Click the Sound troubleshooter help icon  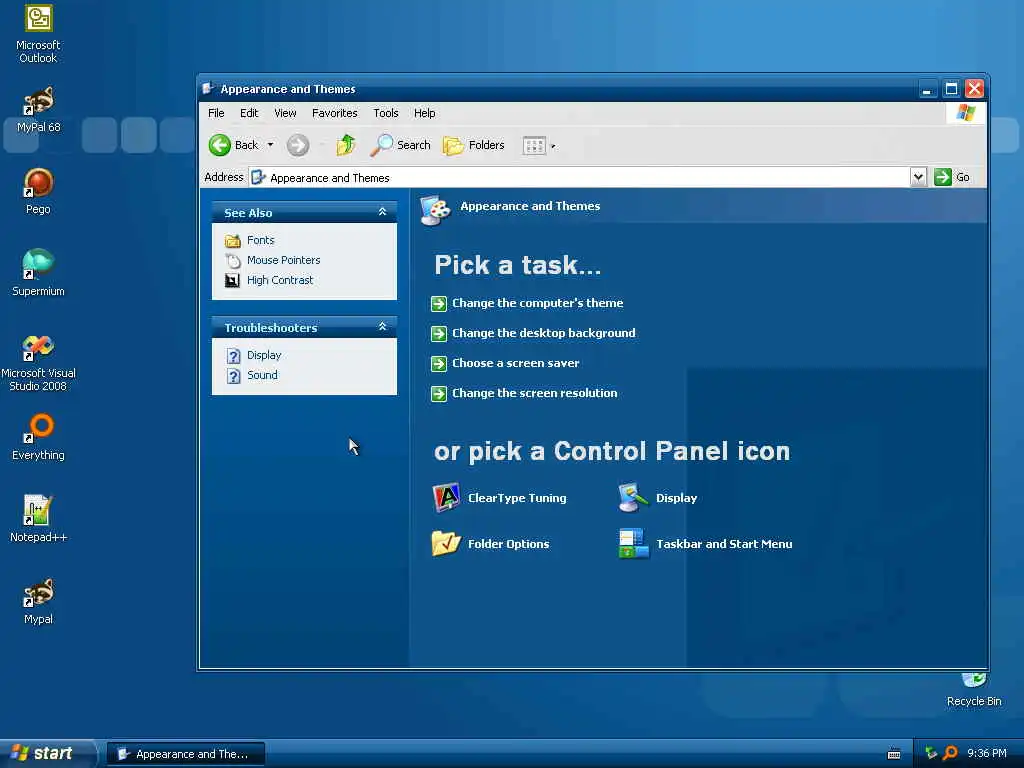click(x=233, y=376)
